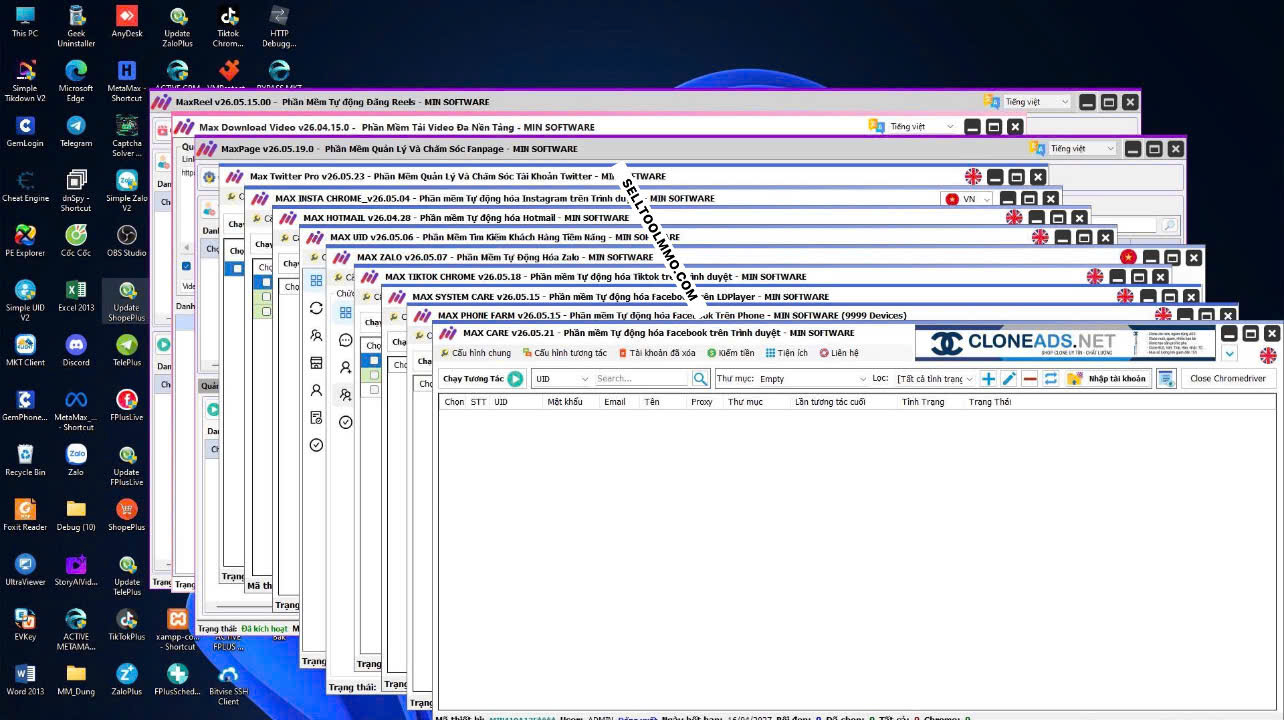Click the Search text field in MAX CARE
1284x720 pixels.
tap(642, 379)
